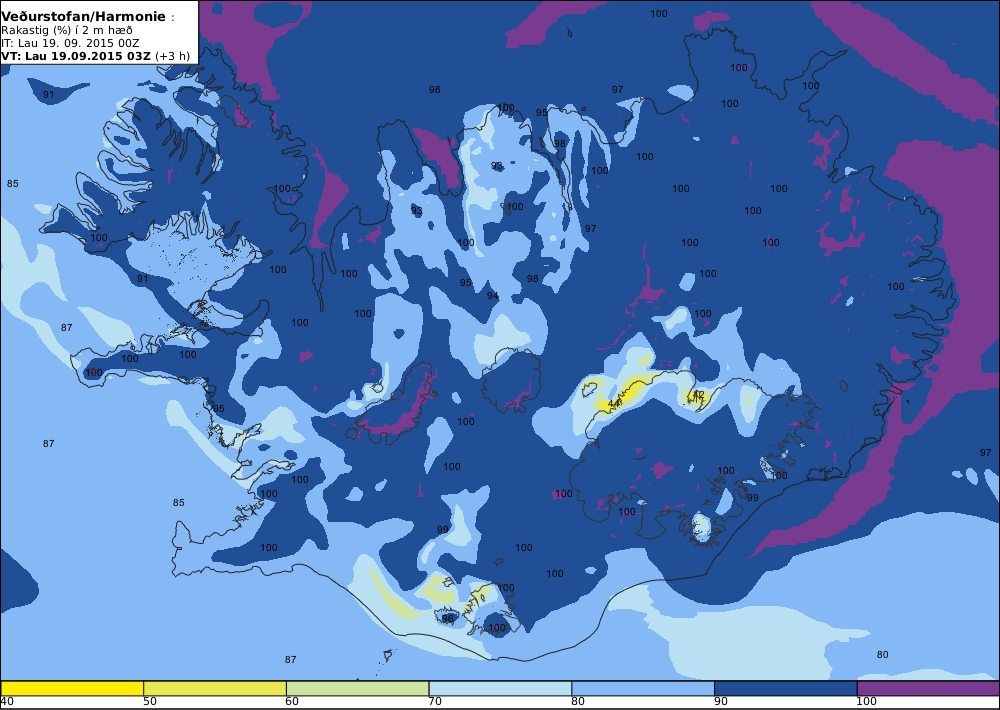Click the pale blue 70–80 legend band

point(500,688)
